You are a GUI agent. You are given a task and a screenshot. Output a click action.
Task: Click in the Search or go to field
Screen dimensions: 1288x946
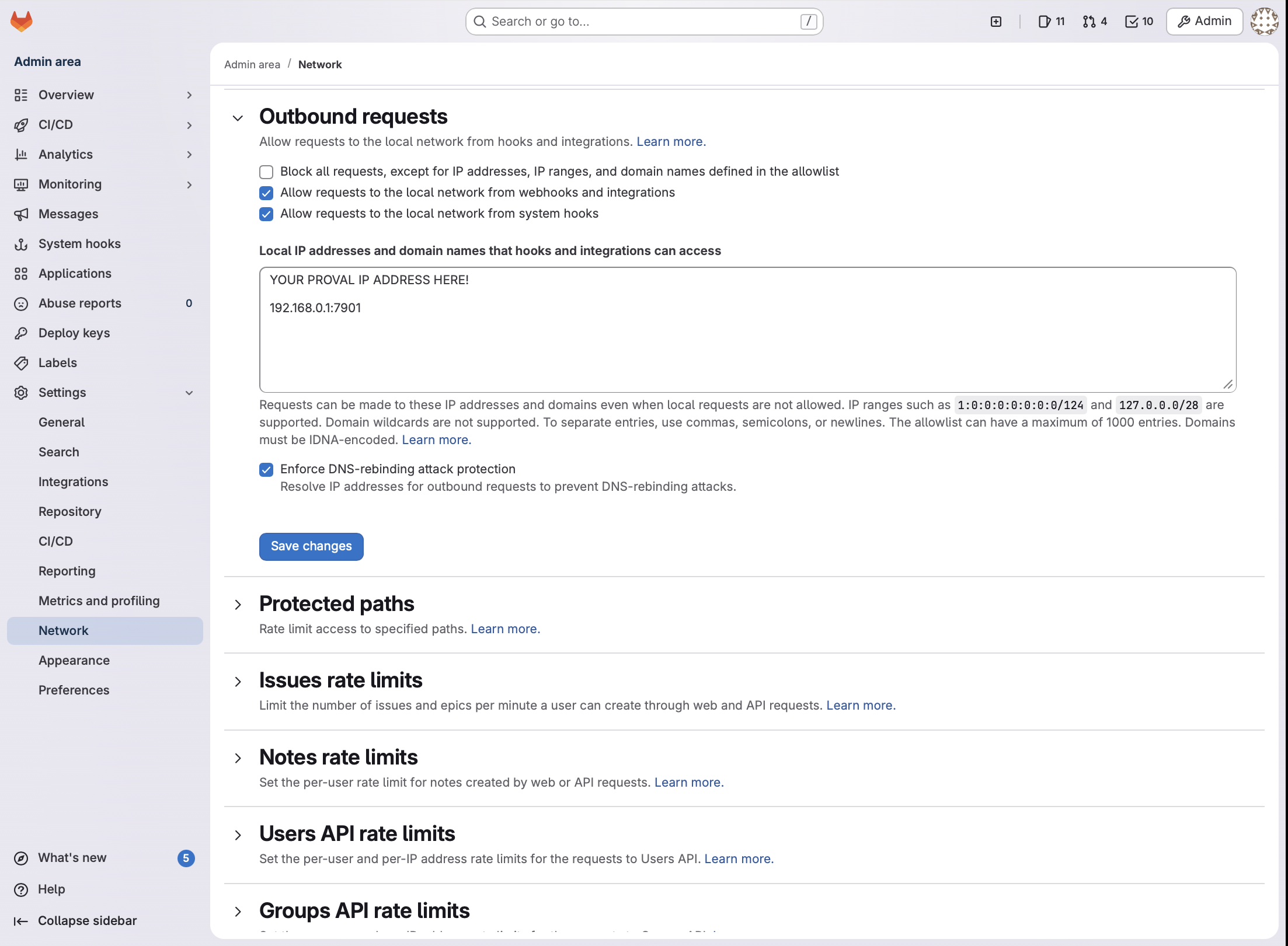click(x=645, y=22)
